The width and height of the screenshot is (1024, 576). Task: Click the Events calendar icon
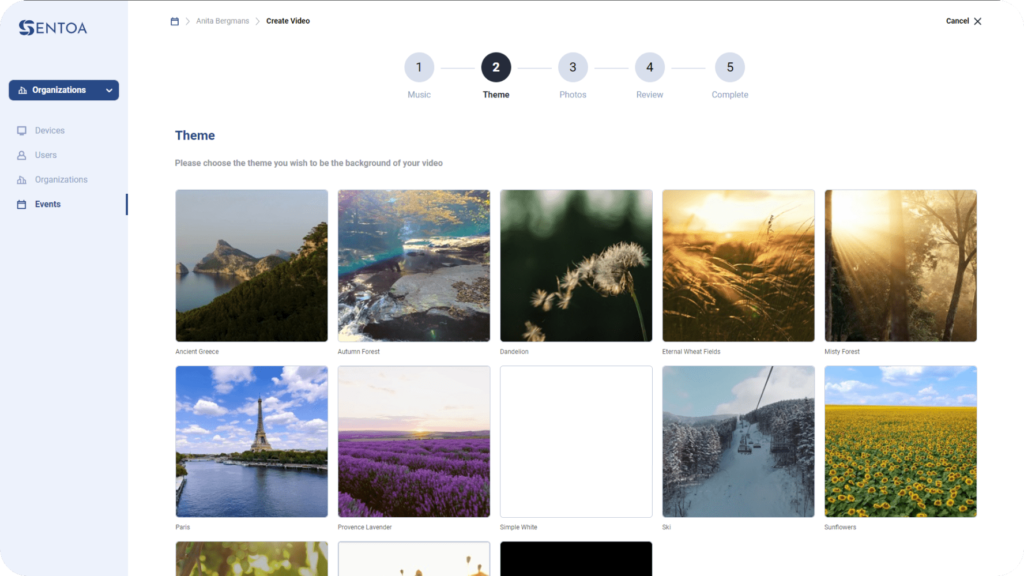(22, 204)
